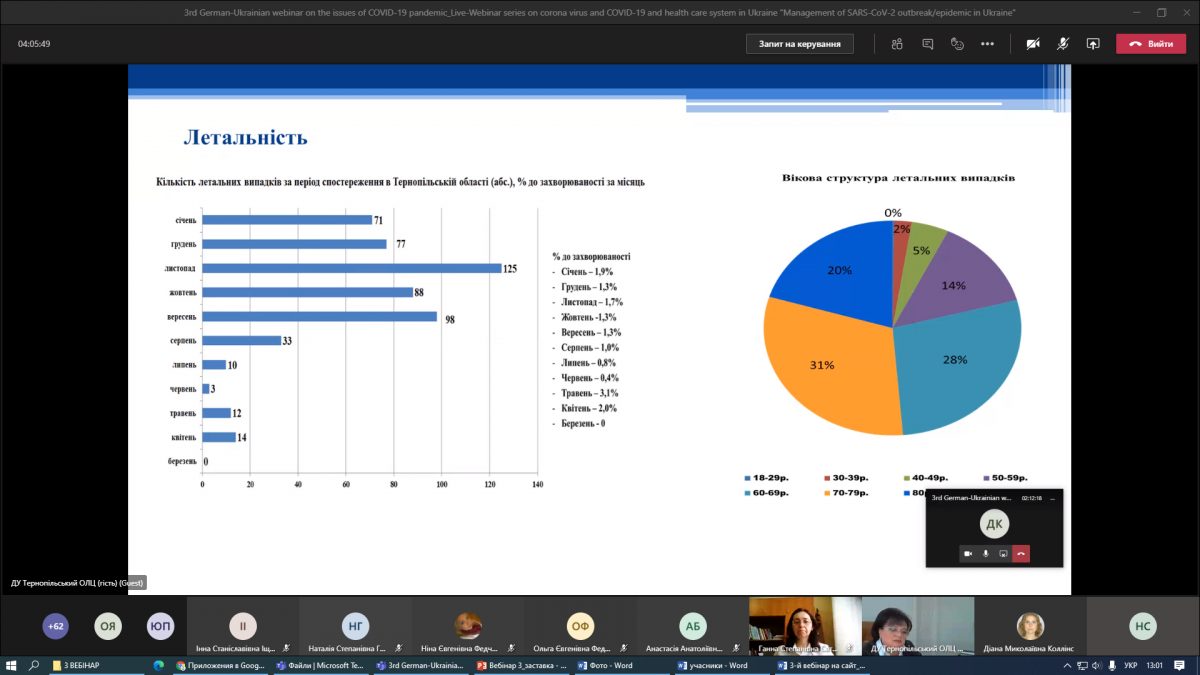Open Microsoft Edge from the taskbar
Screen dimensions: 1200x675
click(x=158, y=665)
